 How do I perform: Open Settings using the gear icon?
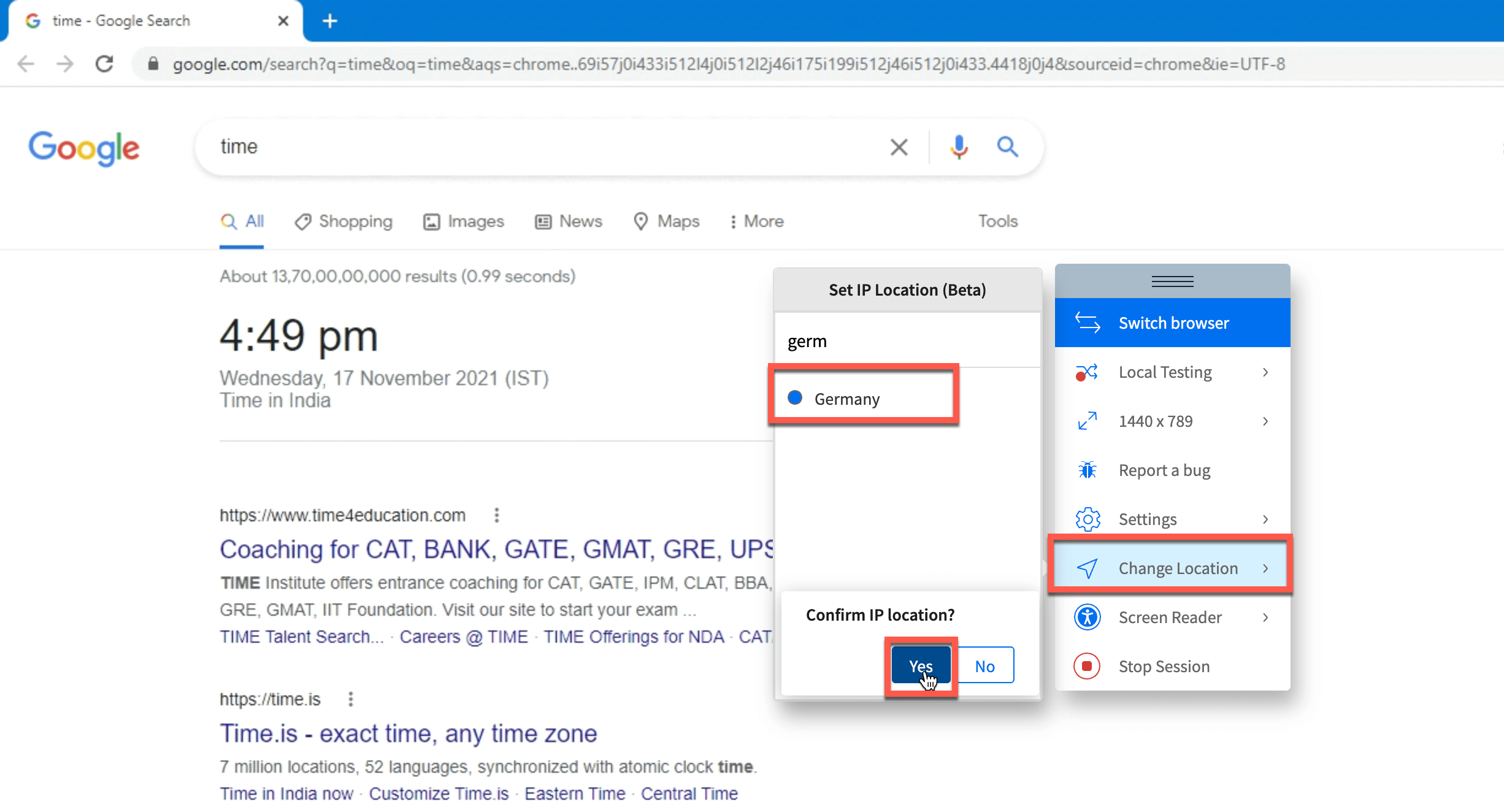[x=1088, y=519]
